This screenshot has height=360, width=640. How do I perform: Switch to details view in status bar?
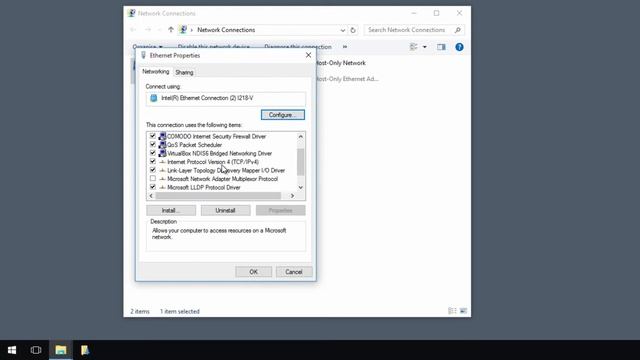click(x=452, y=311)
